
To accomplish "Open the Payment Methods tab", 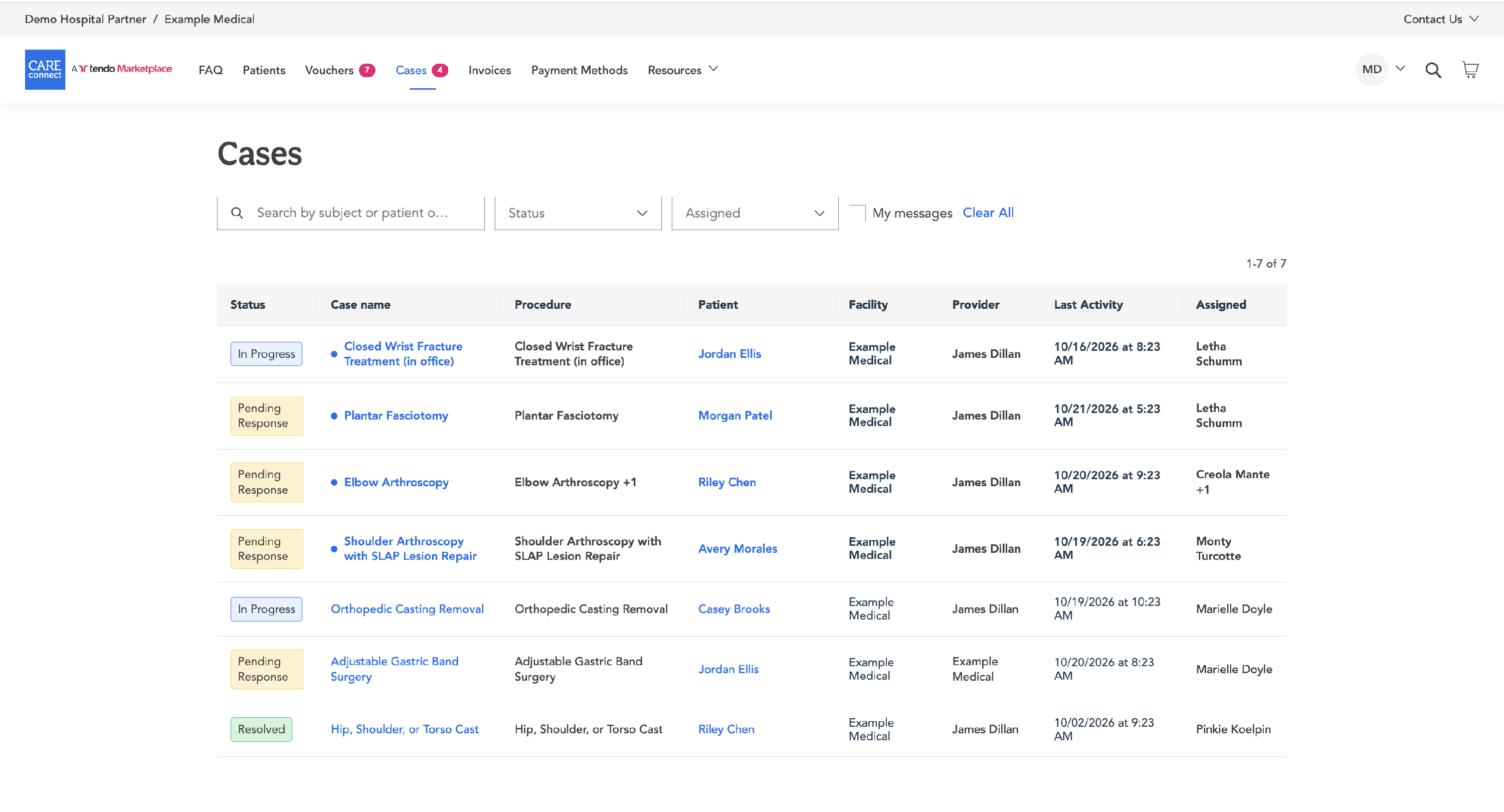I will coord(579,70).
